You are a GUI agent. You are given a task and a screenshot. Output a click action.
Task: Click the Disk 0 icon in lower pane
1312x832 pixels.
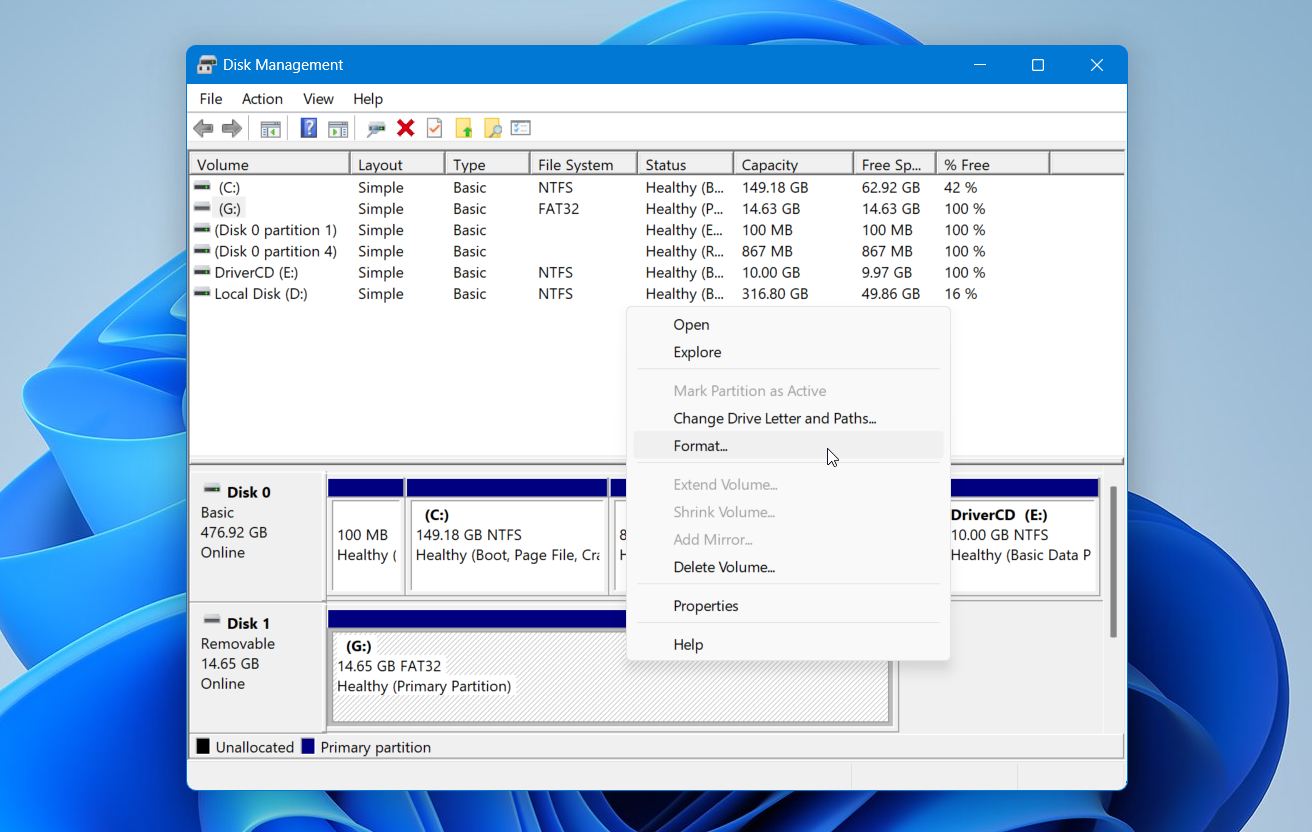(x=212, y=490)
